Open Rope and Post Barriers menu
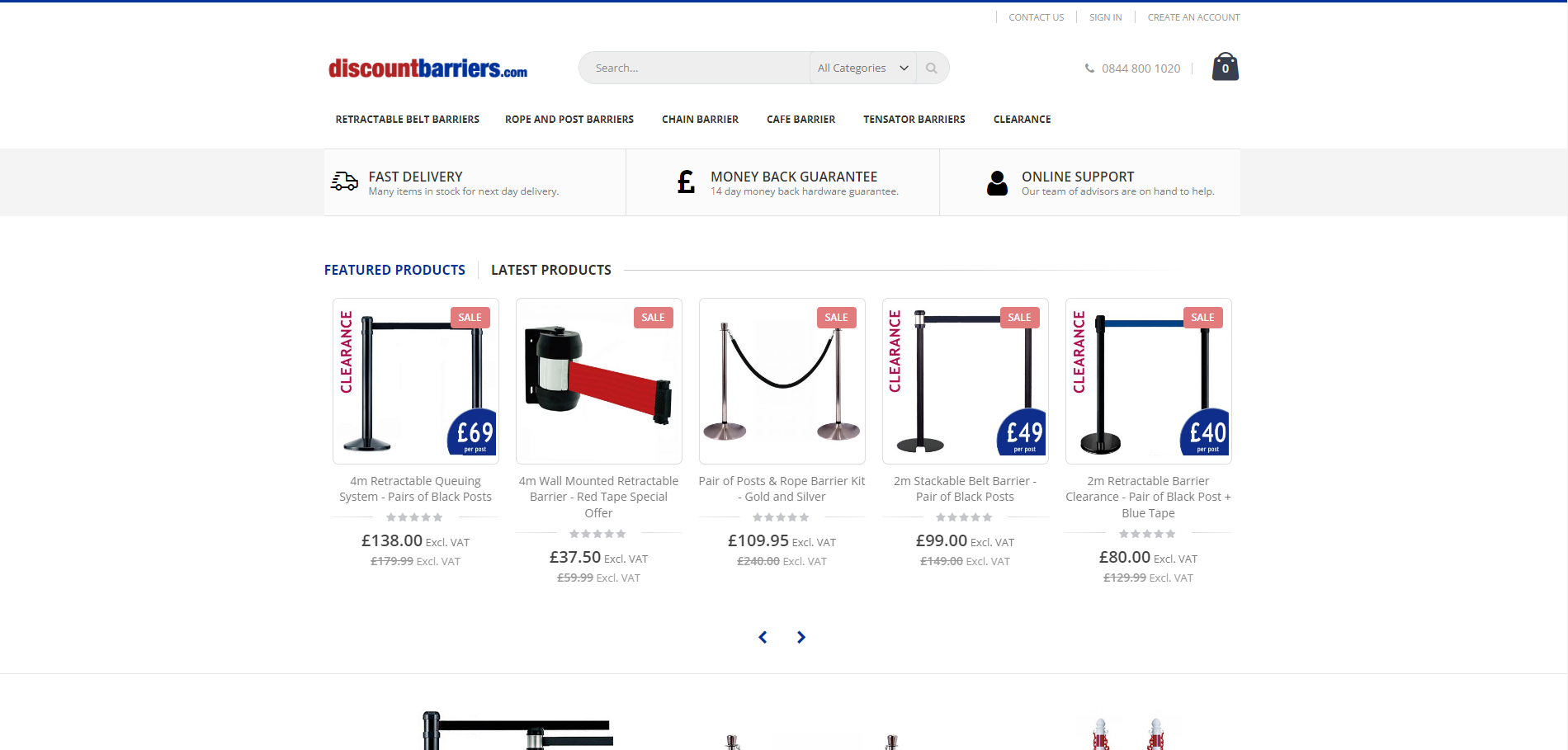 click(569, 120)
